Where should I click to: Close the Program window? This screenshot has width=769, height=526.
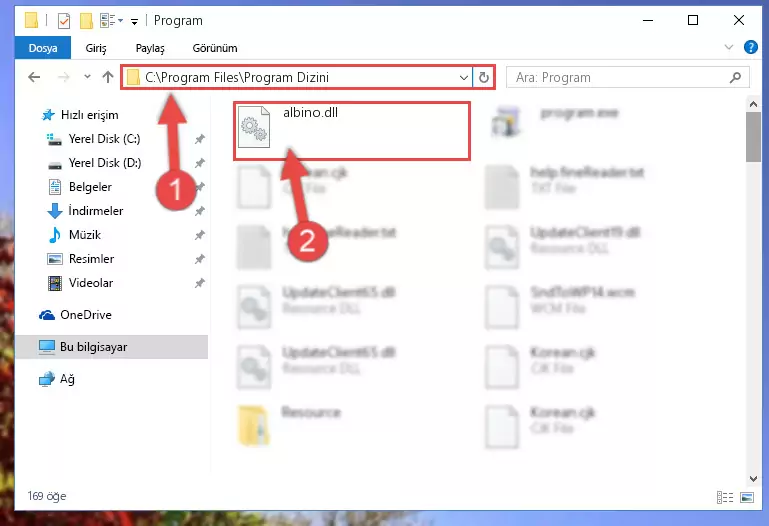tap(739, 21)
